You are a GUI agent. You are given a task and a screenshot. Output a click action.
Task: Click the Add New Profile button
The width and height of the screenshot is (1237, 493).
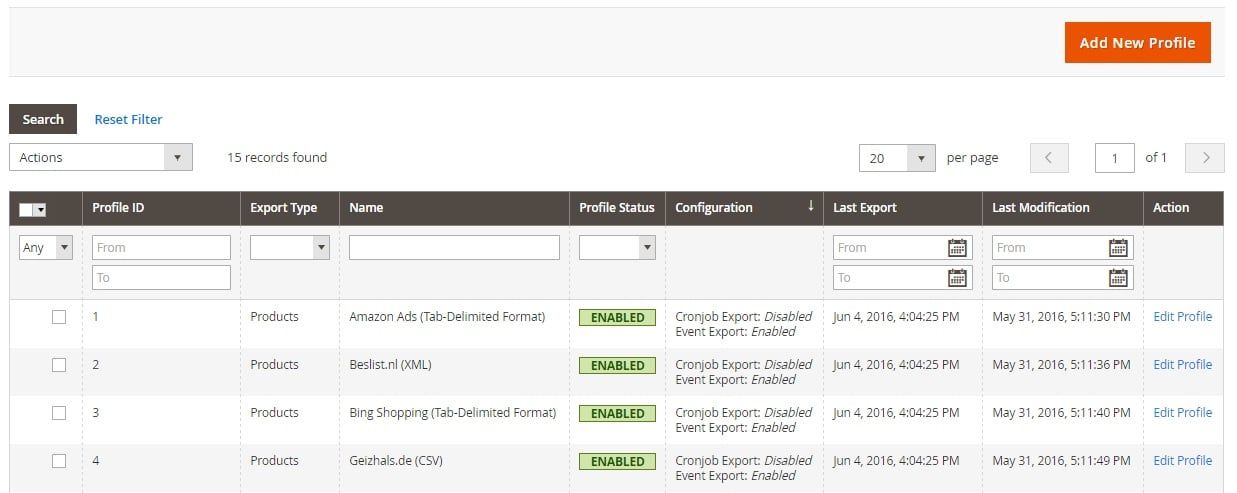click(1137, 43)
